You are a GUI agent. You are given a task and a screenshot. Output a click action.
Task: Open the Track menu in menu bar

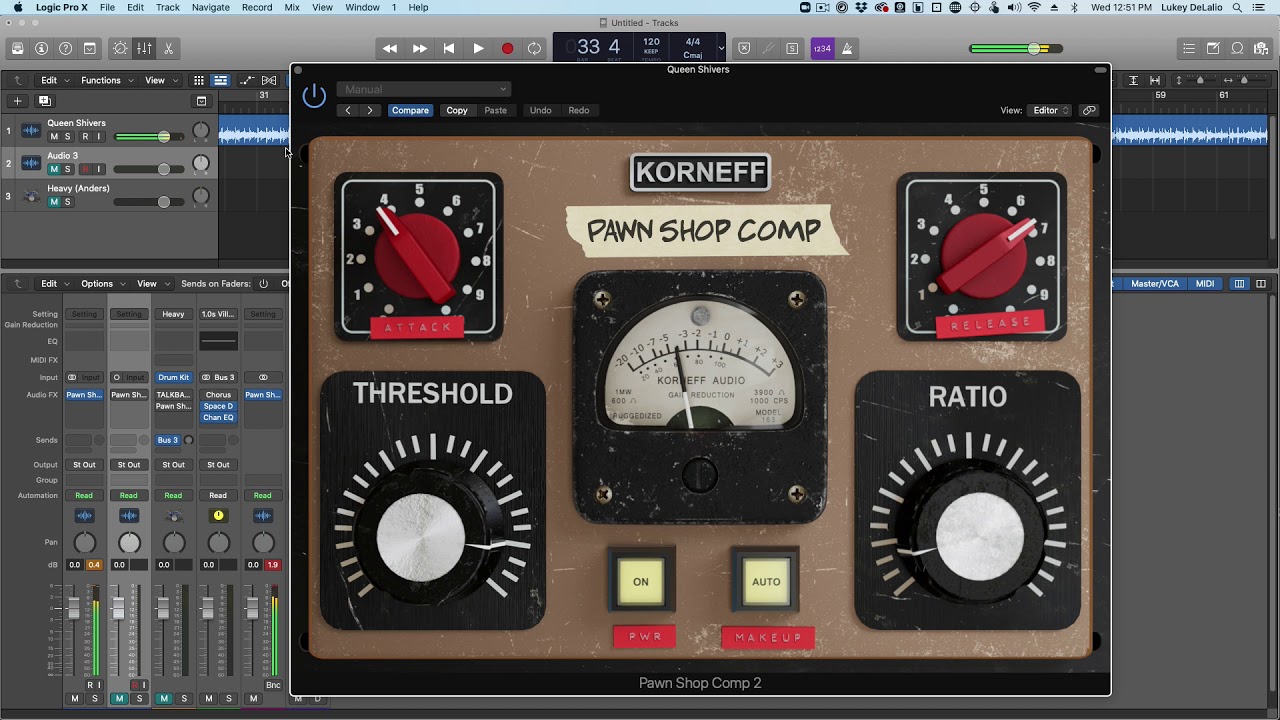tap(168, 7)
